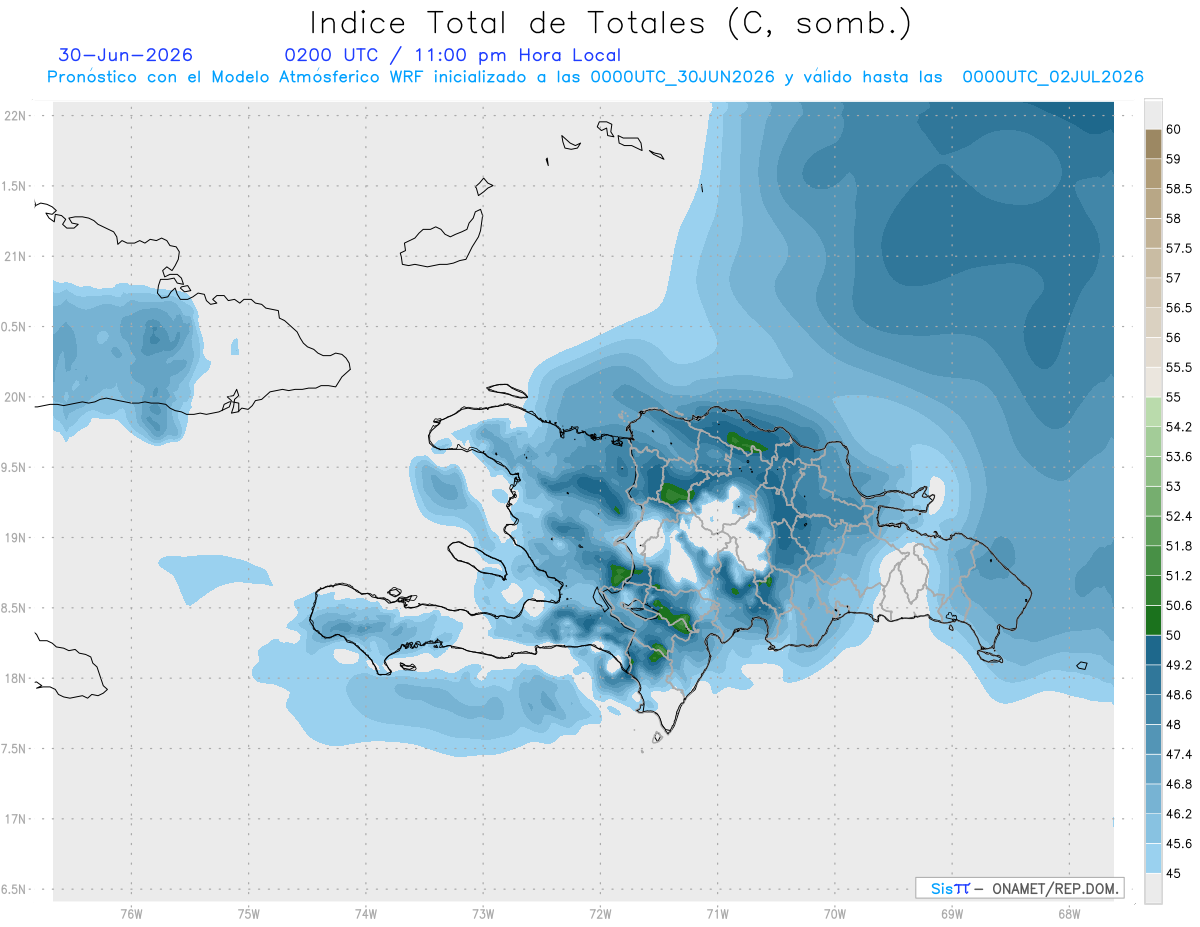This screenshot has width=1200, height=927.
Task: Click the latitude axis label '18N'
Action: click(x=16, y=679)
